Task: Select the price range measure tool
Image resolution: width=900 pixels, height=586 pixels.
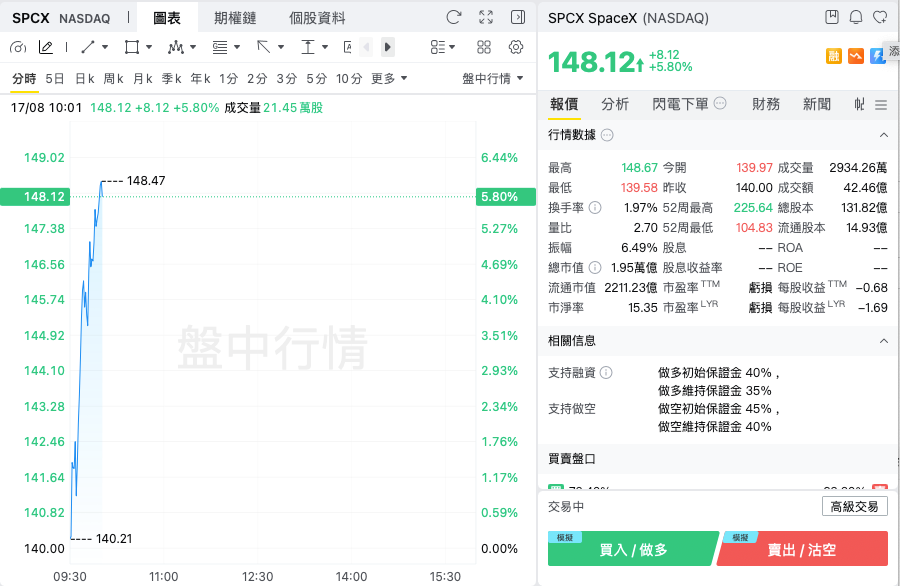Action: coord(308,47)
